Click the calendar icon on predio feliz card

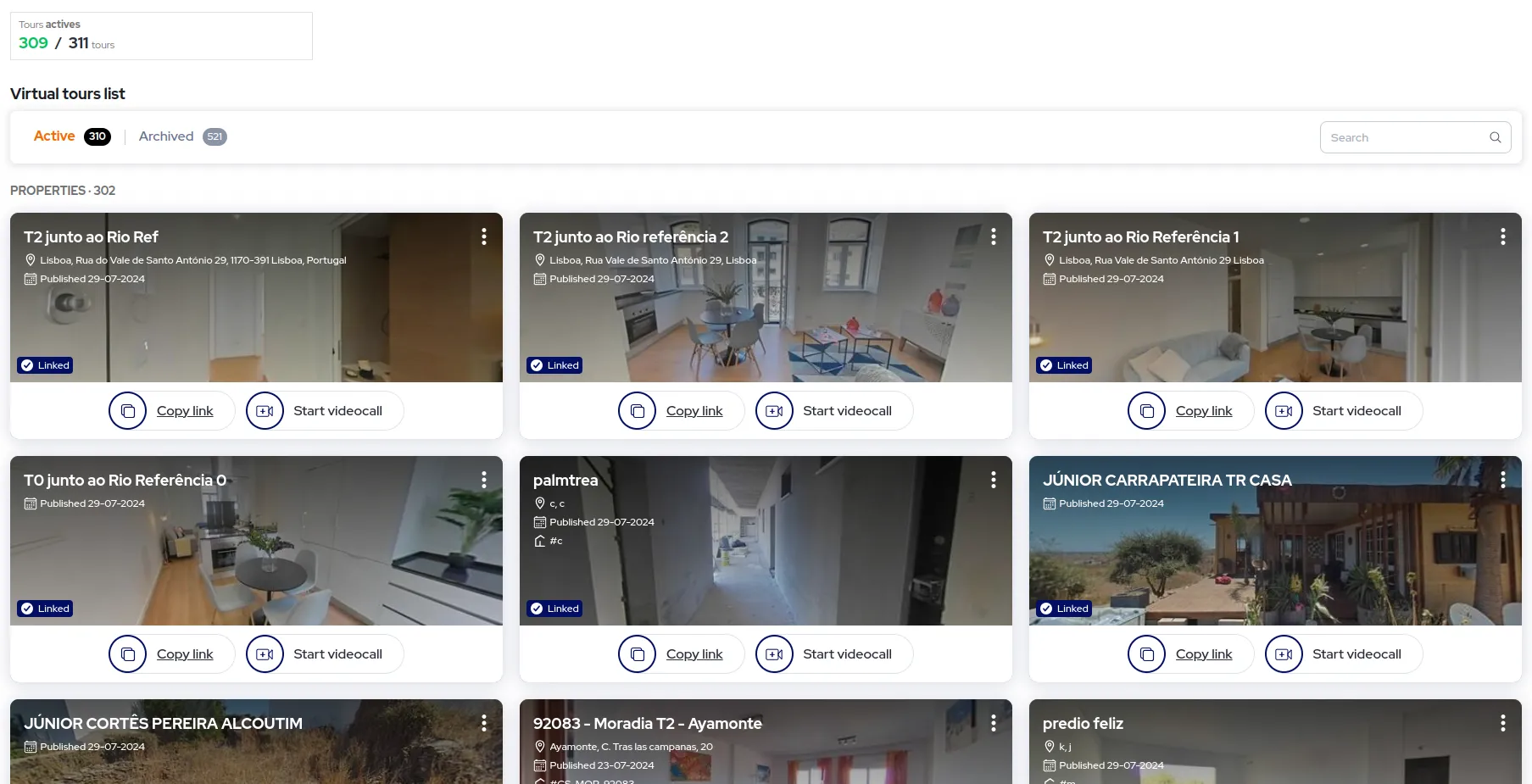(x=1050, y=765)
